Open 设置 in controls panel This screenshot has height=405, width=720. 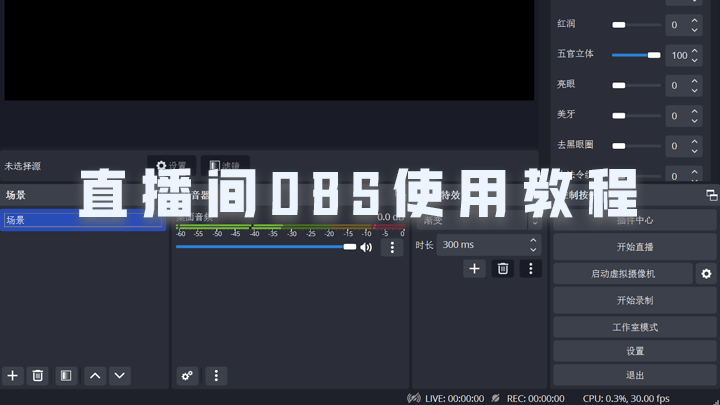(635, 351)
